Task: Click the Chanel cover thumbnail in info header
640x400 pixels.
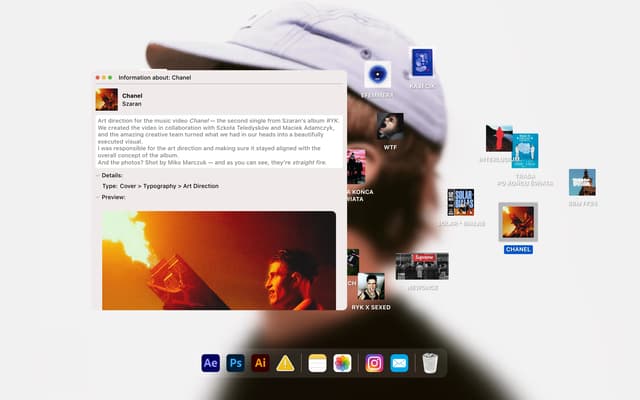Action: tap(107, 100)
